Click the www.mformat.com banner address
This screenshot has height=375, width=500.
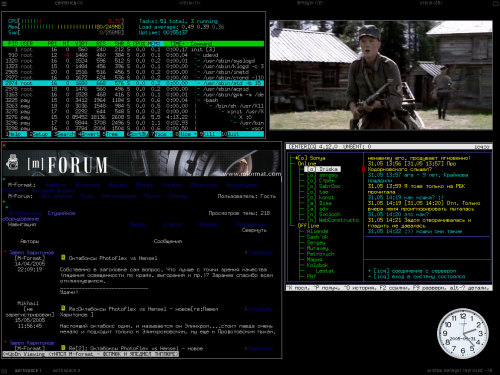click(252, 174)
